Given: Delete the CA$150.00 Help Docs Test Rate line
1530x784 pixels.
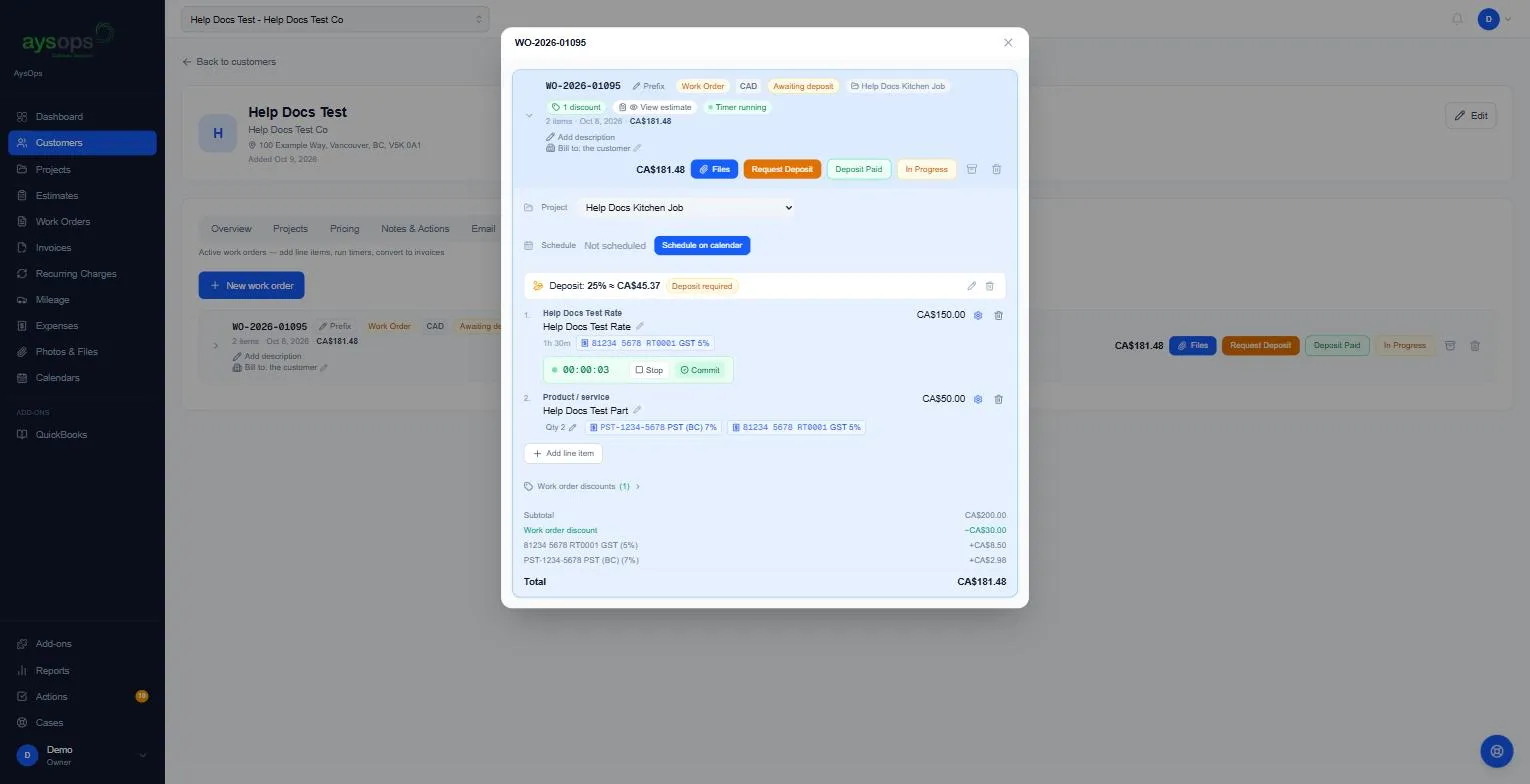Looking at the screenshot, I should tap(998, 315).
